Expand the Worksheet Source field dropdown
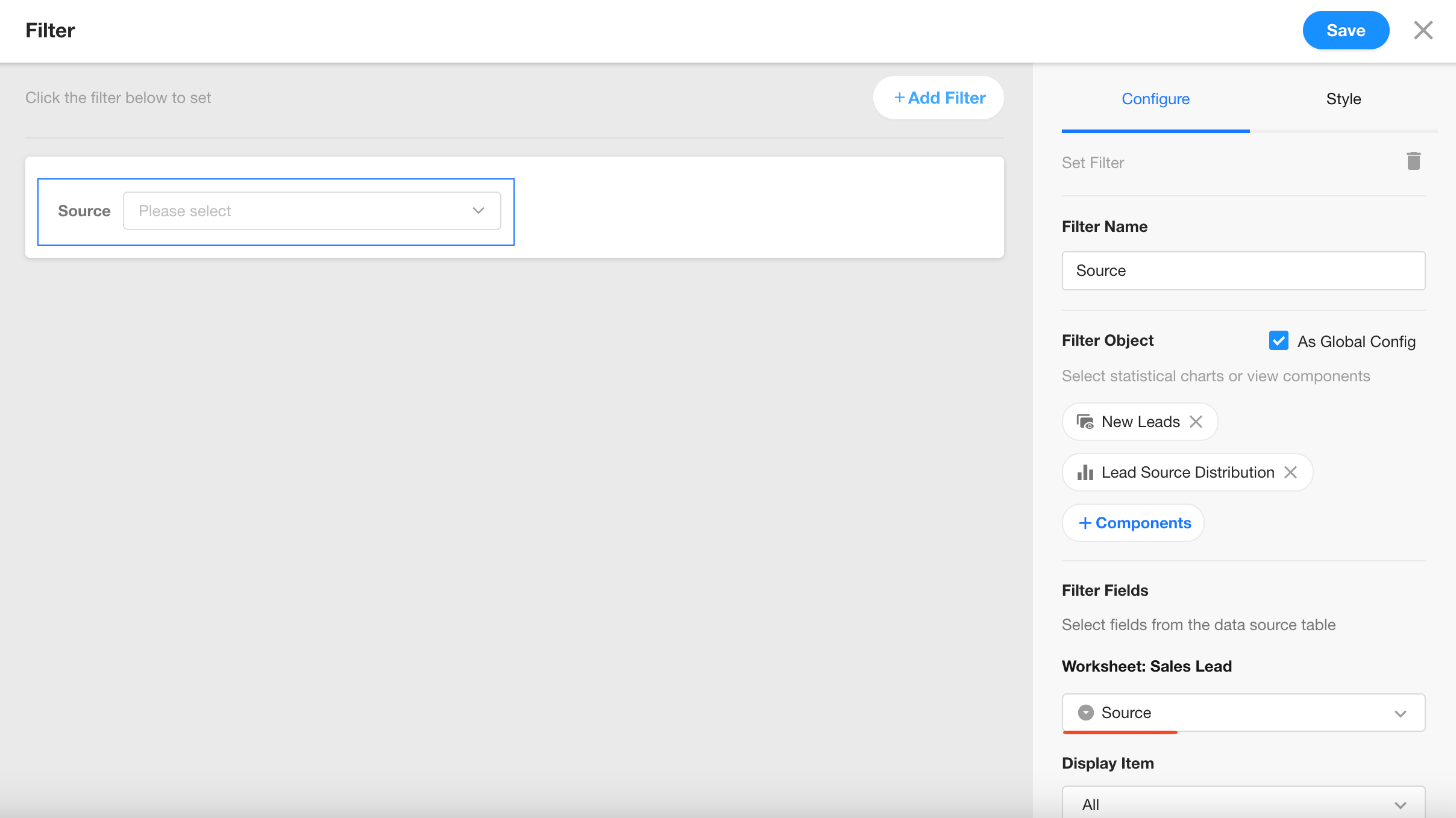This screenshot has width=1456, height=818. pos(1400,713)
